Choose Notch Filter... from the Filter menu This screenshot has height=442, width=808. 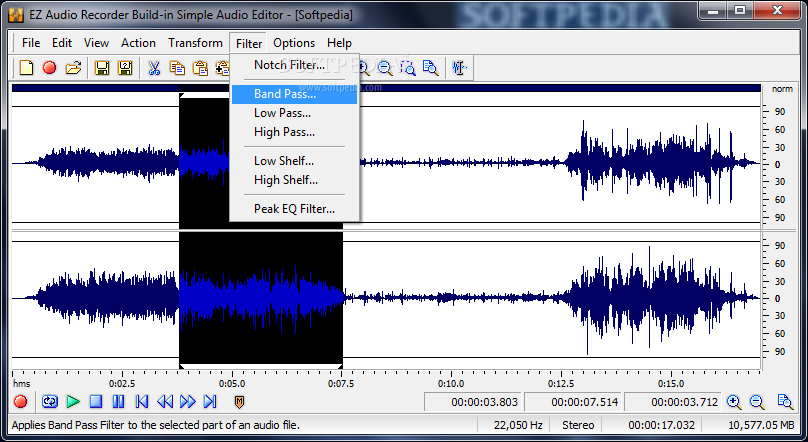(294, 65)
